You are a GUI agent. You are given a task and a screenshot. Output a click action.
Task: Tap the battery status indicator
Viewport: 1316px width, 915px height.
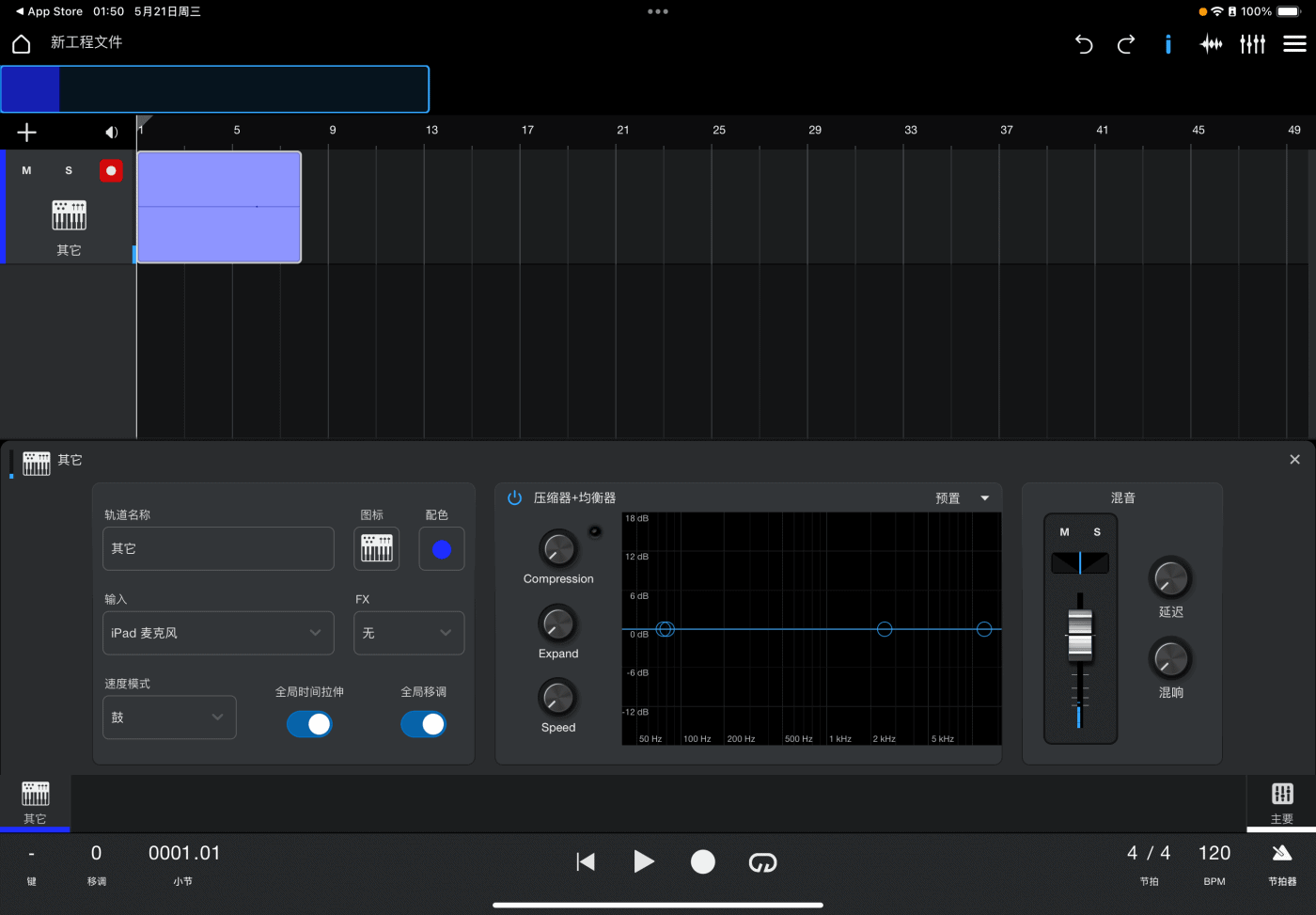[1289, 11]
